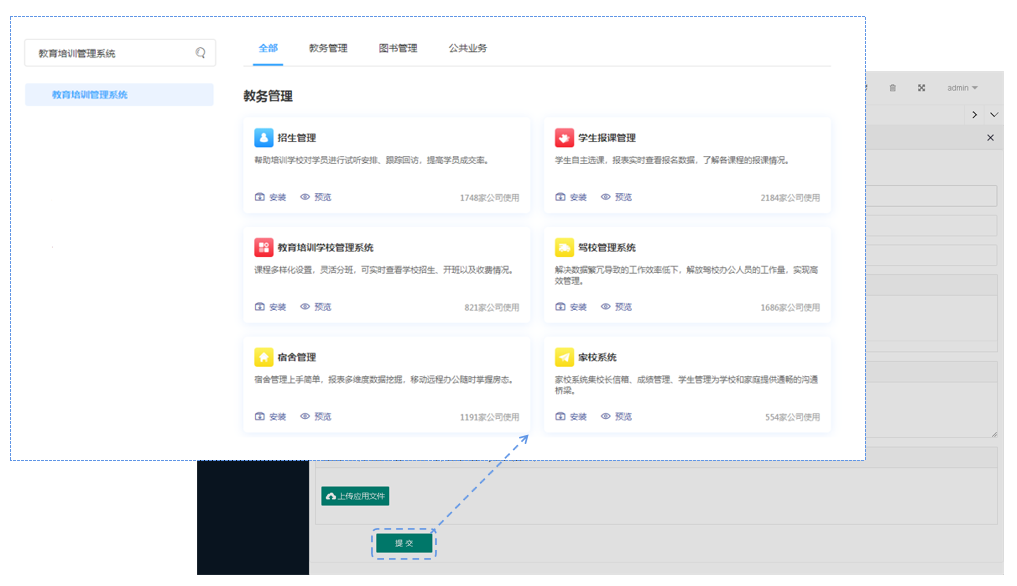Screen dimensions: 1017x586
Task: Click the search icon in the search box
Action: 200,53
